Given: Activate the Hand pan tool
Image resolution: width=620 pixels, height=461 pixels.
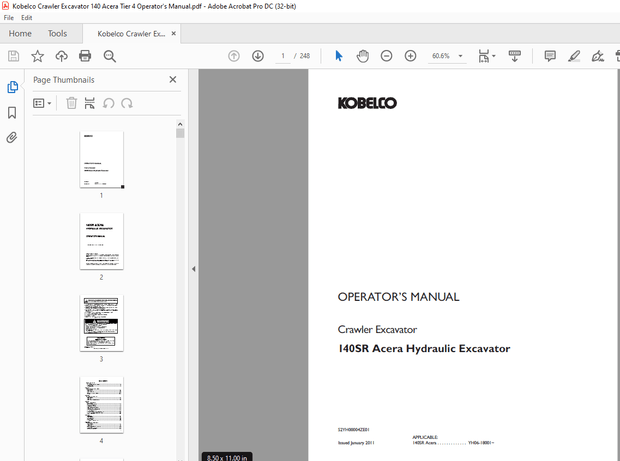Looking at the screenshot, I should coord(363,56).
